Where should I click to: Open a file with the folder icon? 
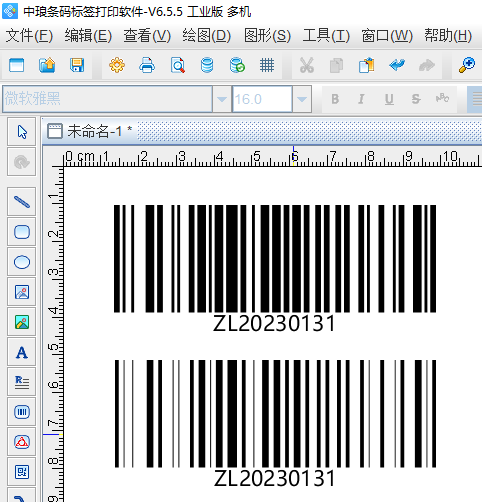(x=47, y=65)
